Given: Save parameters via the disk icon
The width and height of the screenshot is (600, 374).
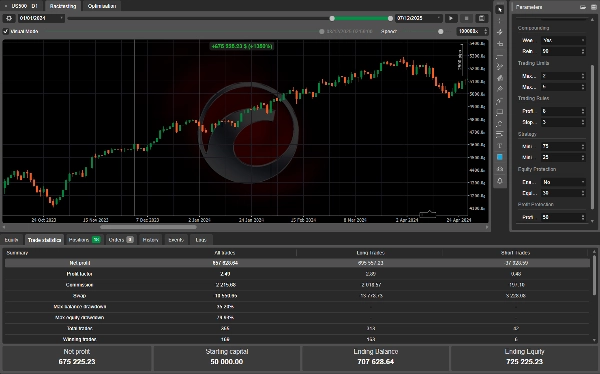Looking at the screenshot, I should pyautogui.click(x=594, y=7).
